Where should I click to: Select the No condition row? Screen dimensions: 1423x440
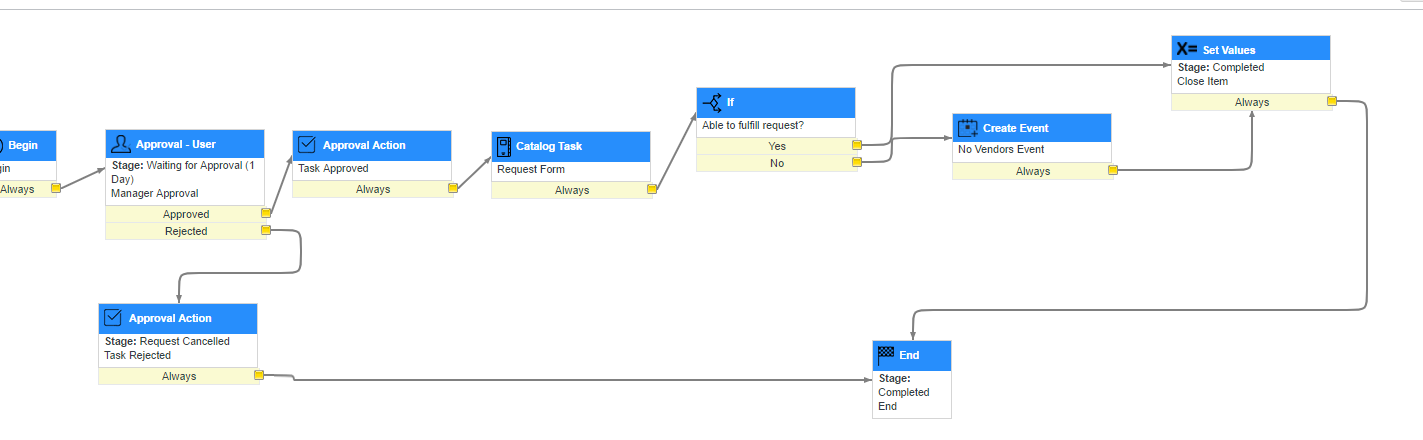tap(777, 163)
